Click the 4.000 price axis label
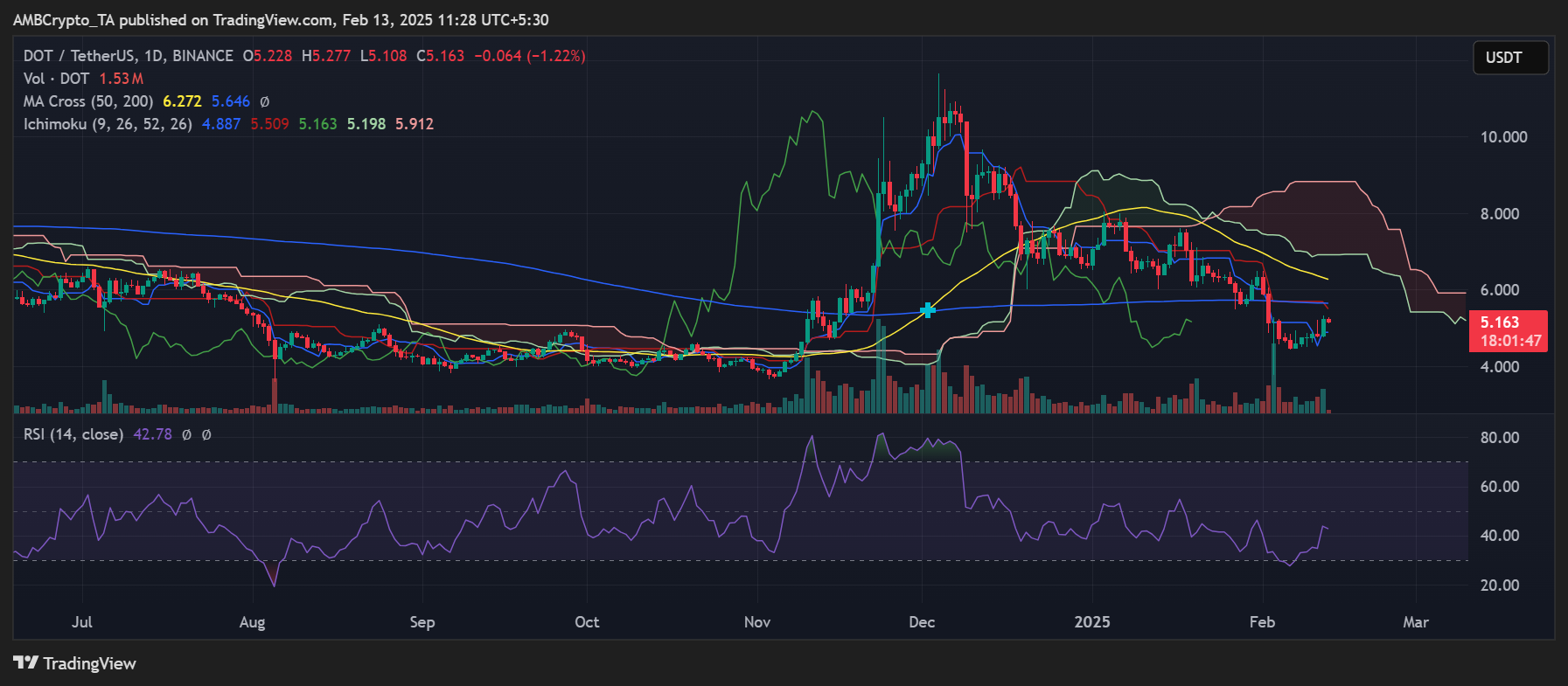The width and height of the screenshot is (1568, 686). click(1500, 367)
